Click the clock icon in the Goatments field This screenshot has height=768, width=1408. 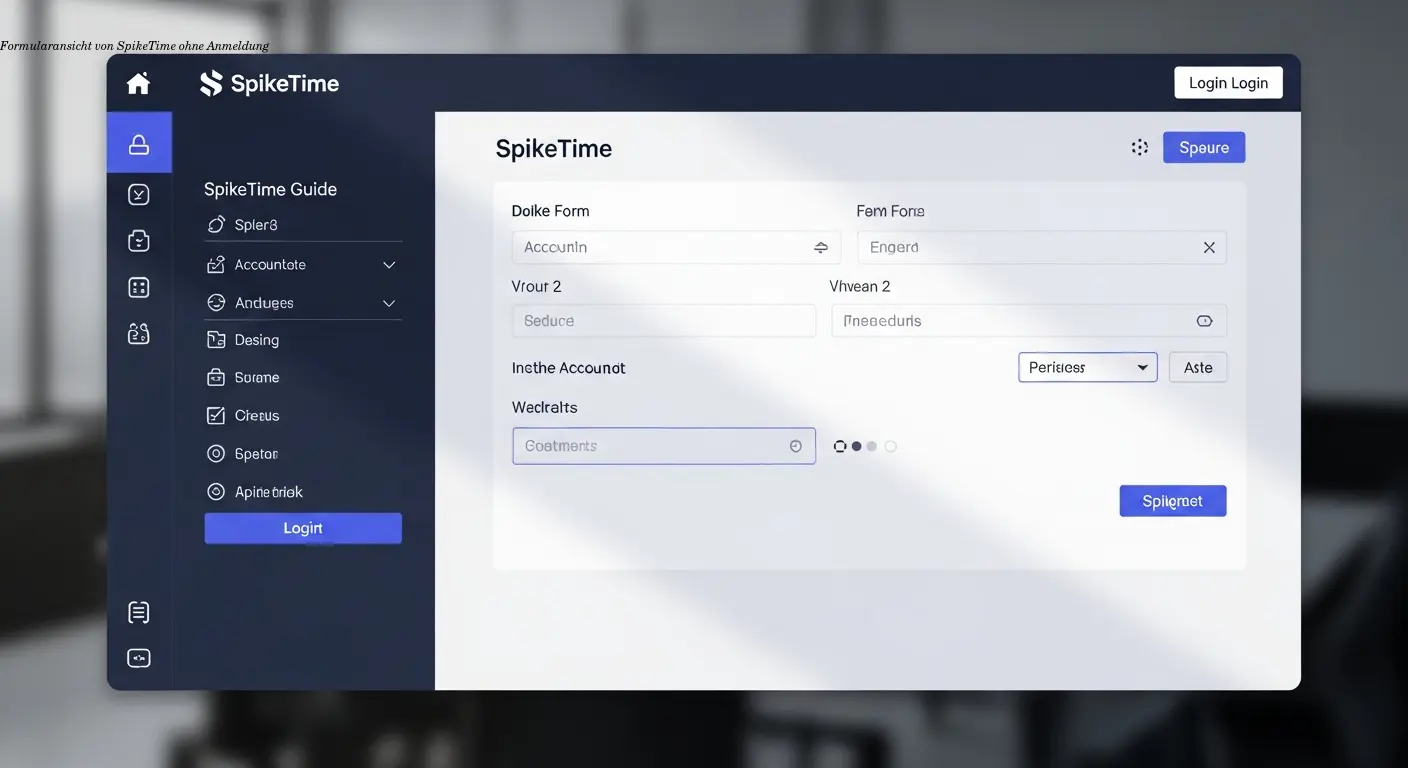795,445
